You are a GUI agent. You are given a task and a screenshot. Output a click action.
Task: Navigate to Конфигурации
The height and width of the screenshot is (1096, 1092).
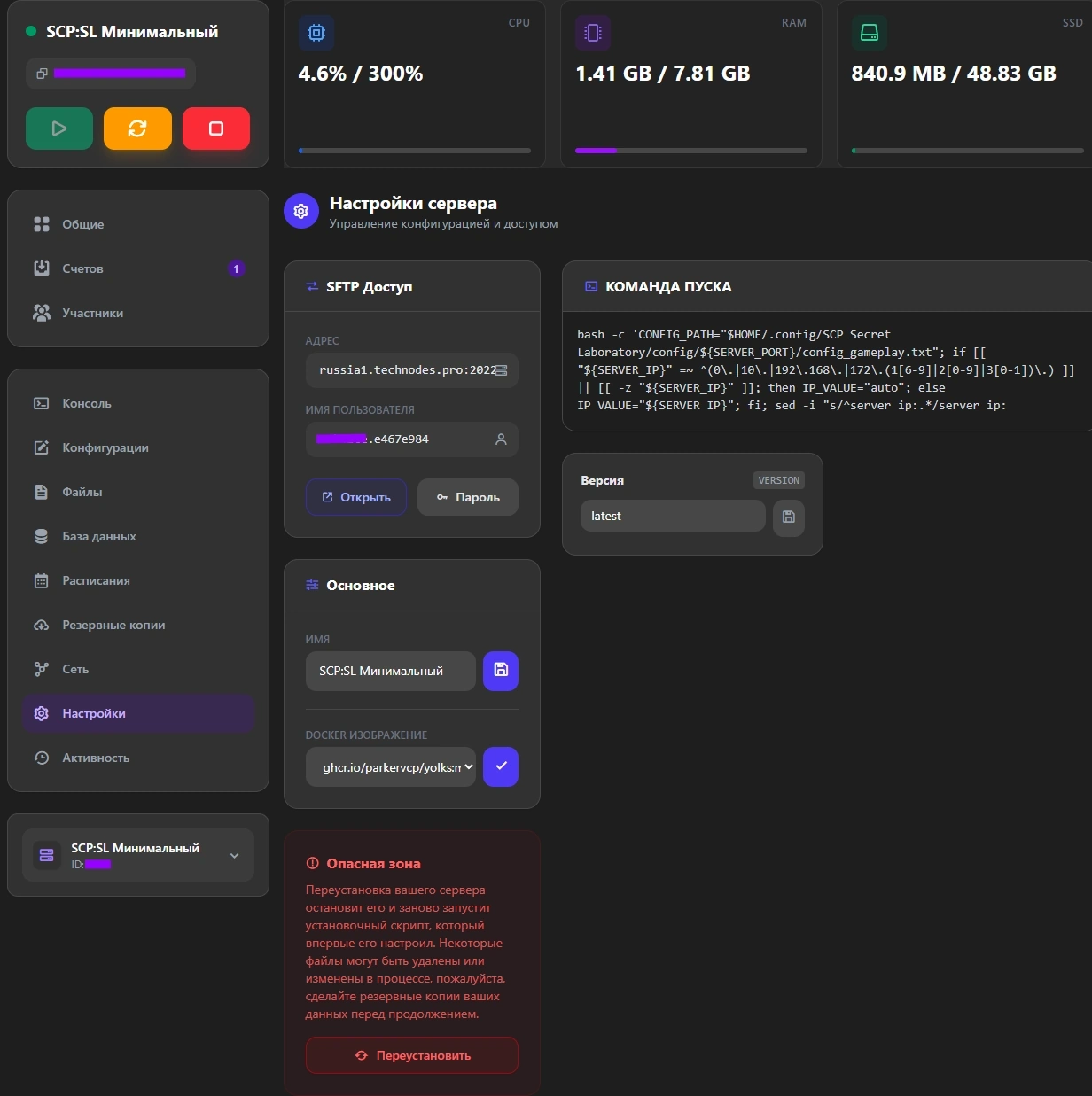pos(138,447)
